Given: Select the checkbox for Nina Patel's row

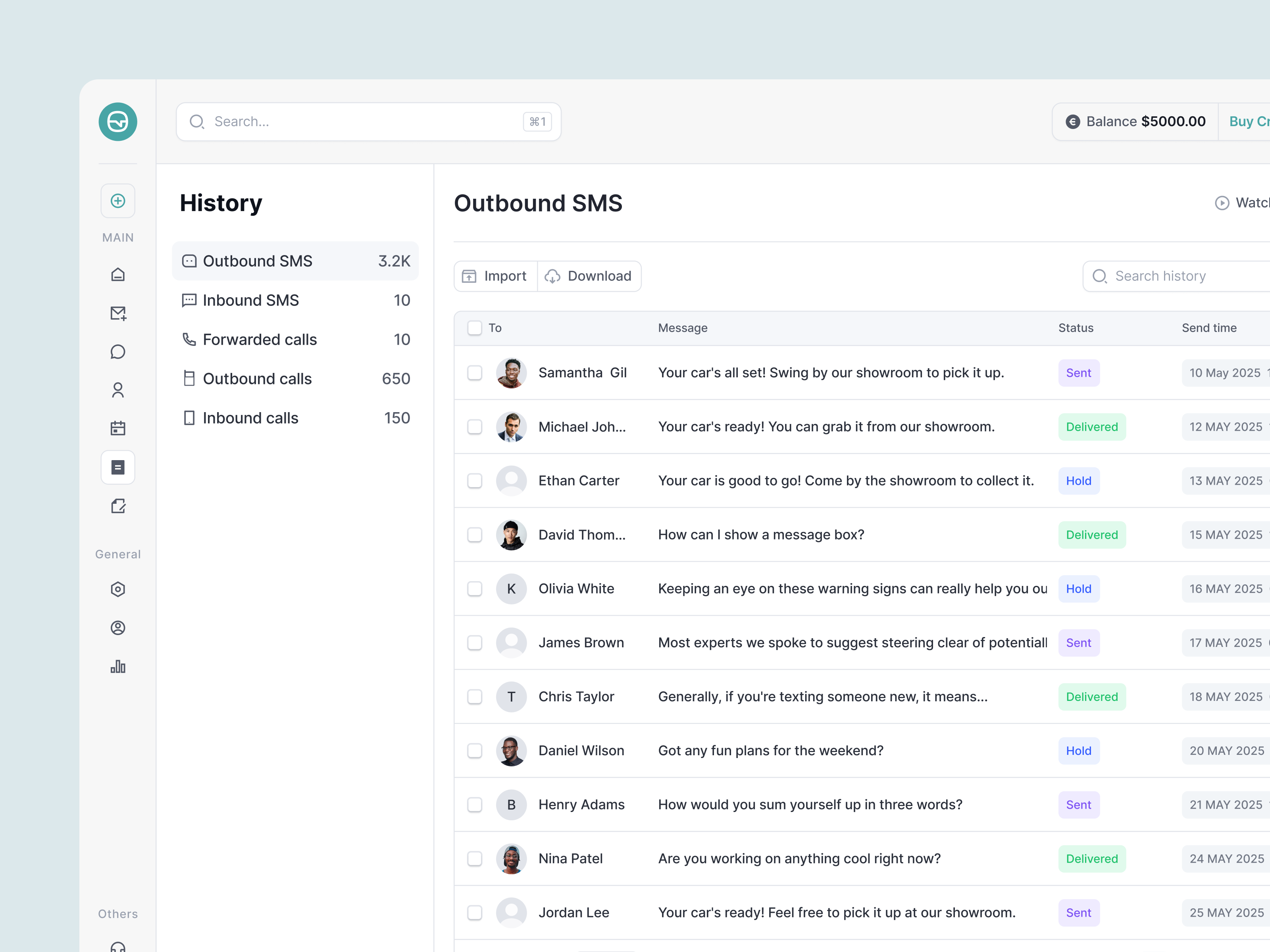Looking at the screenshot, I should pos(474,858).
